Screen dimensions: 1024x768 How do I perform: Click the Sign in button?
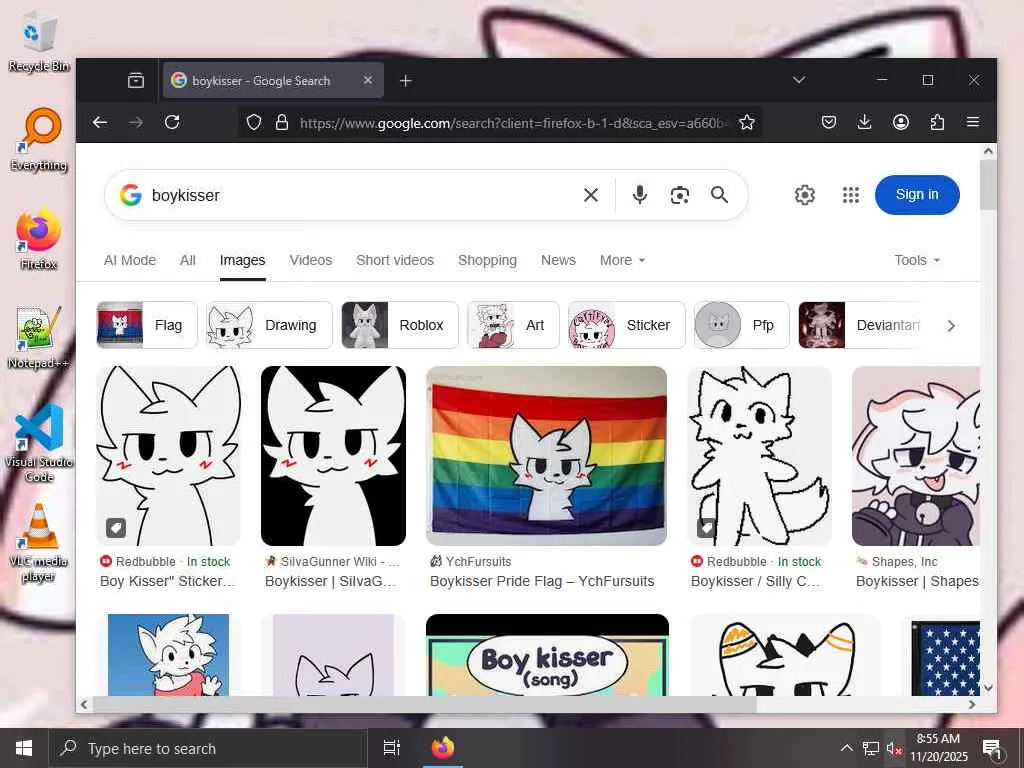[x=917, y=195]
